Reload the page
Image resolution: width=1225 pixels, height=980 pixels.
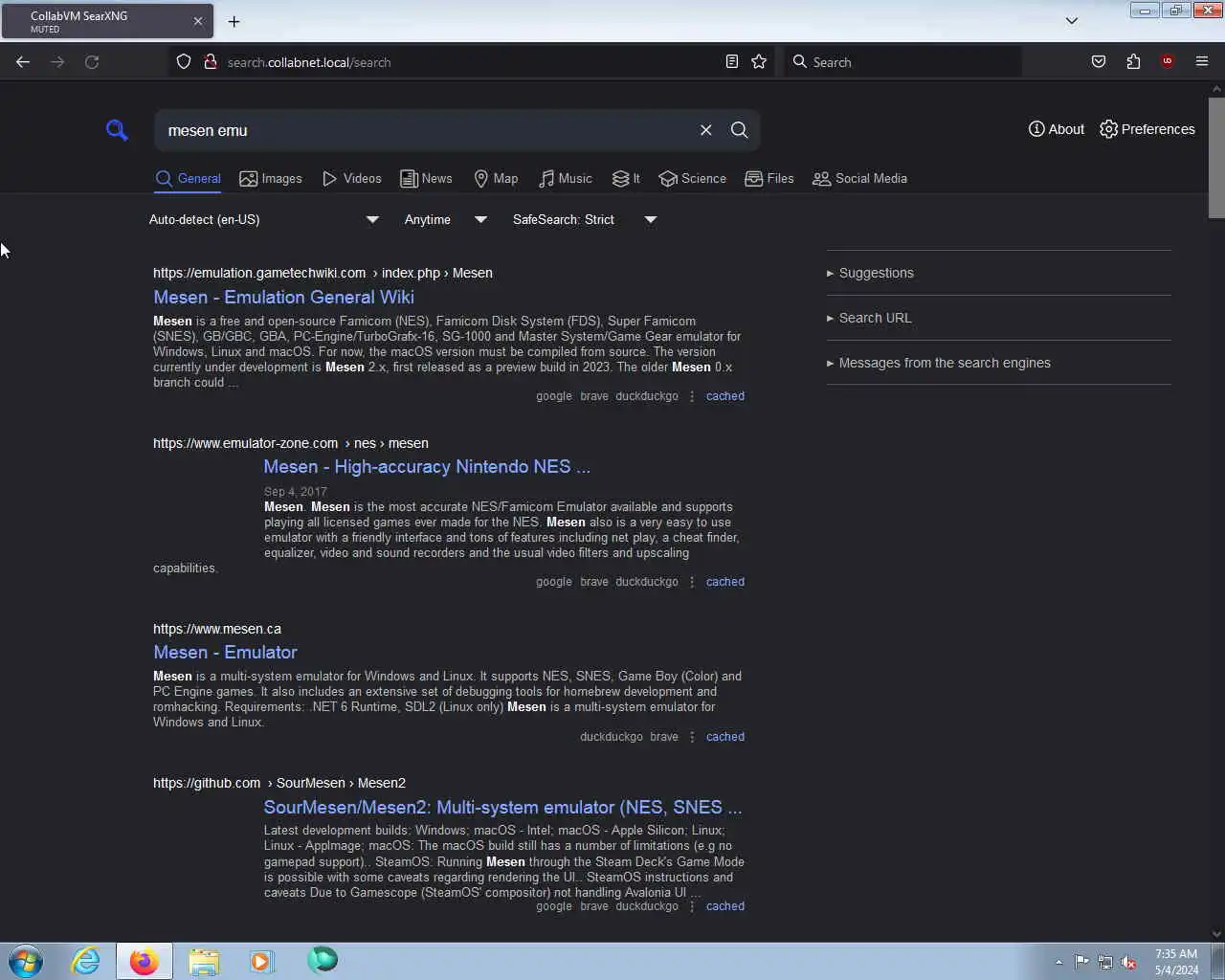pyautogui.click(x=92, y=62)
